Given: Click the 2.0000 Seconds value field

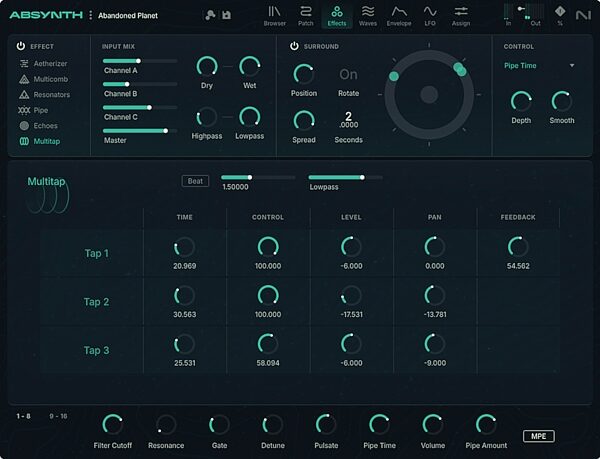Looking at the screenshot, I should point(348,120).
